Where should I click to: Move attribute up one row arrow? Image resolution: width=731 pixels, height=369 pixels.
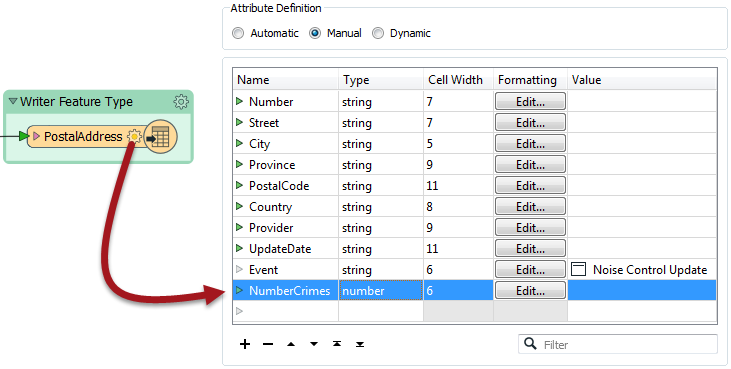point(291,344)
